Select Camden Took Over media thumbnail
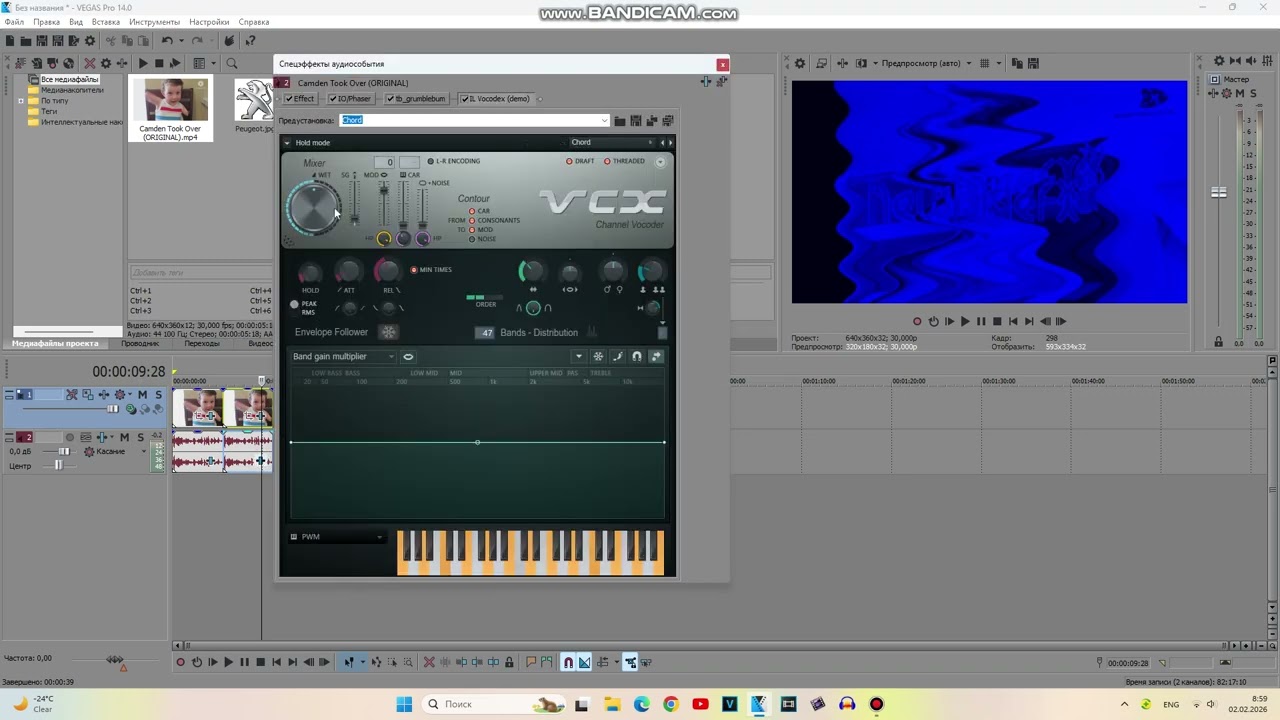Screen dimensions: 1280x720 coord(170,109)
